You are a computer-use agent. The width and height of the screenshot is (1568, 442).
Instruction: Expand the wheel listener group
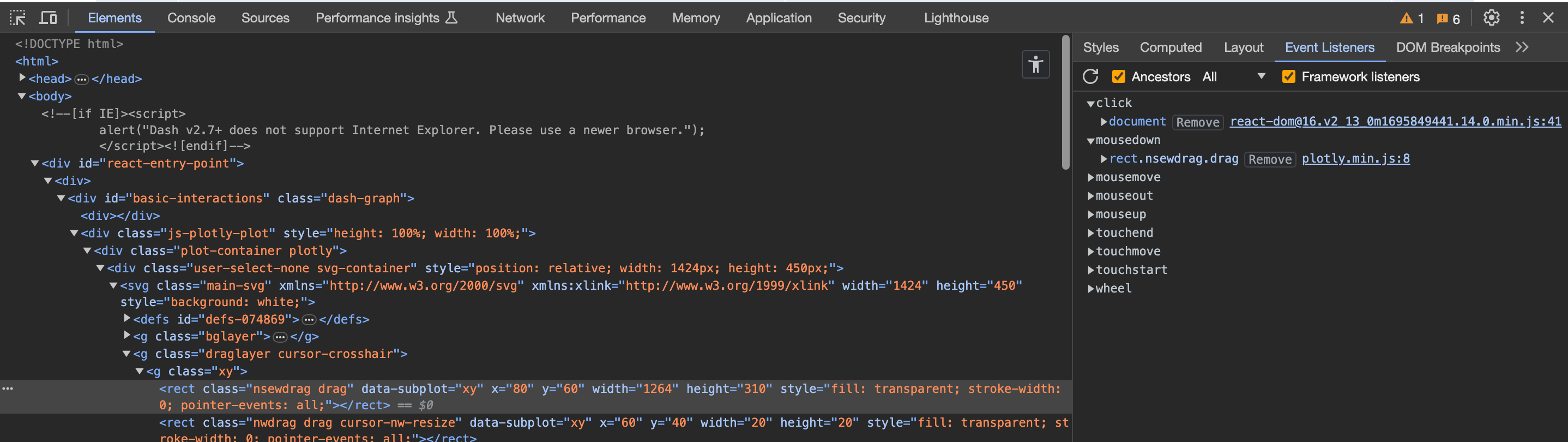point(1091,289)
